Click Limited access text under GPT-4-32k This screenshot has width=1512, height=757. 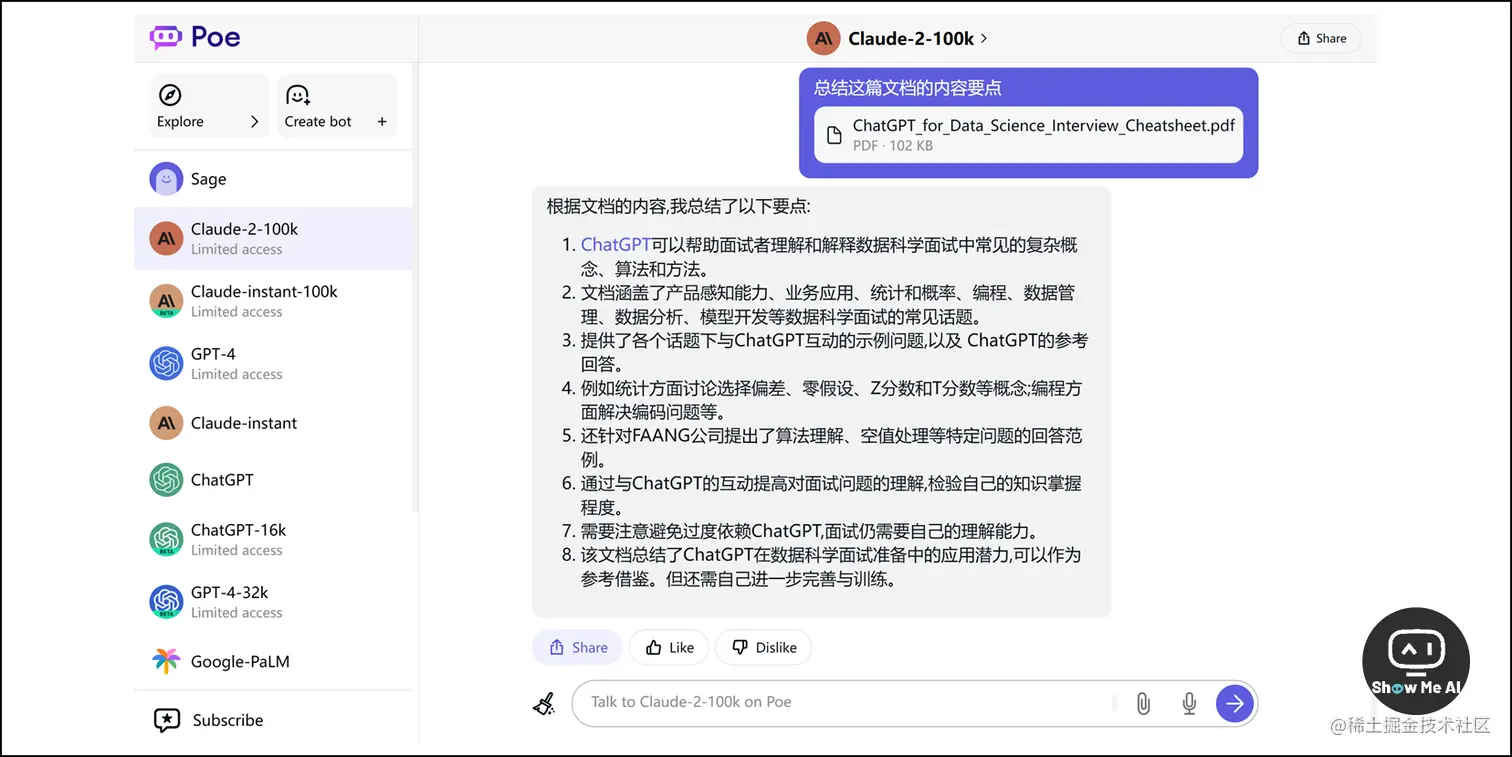(237, 613)
